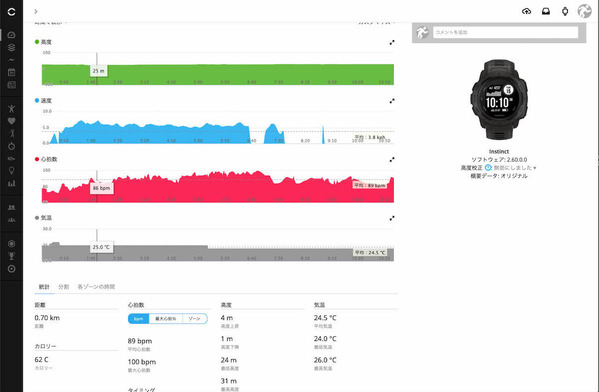Open Goals target icon in sidebar

point(11,269)
